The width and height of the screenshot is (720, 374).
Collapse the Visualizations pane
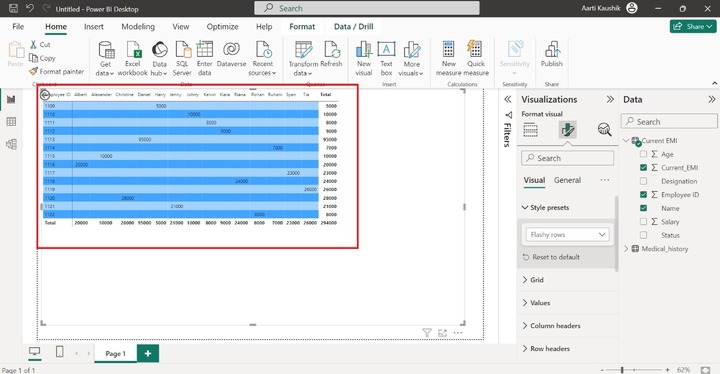(610, 99)
